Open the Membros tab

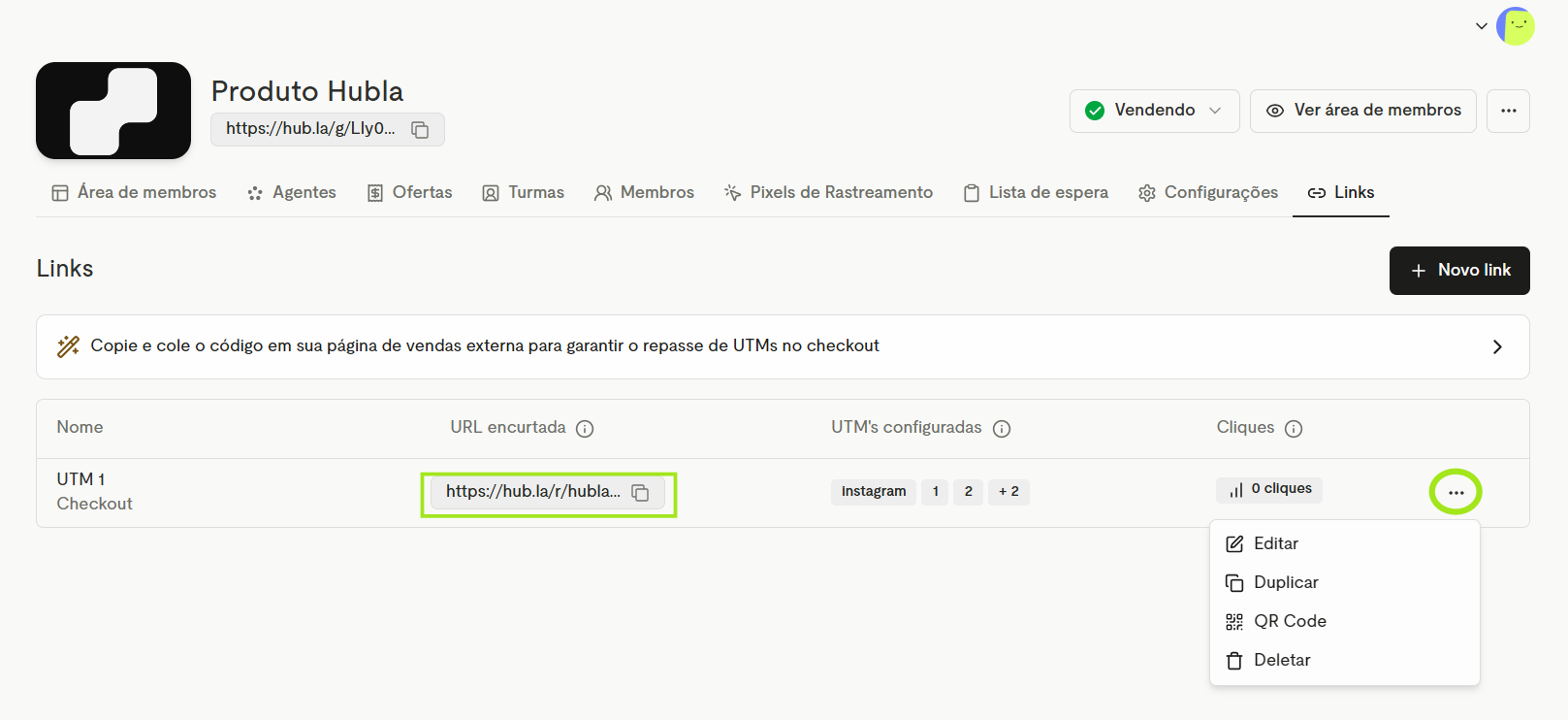click(x=644, y=192)
